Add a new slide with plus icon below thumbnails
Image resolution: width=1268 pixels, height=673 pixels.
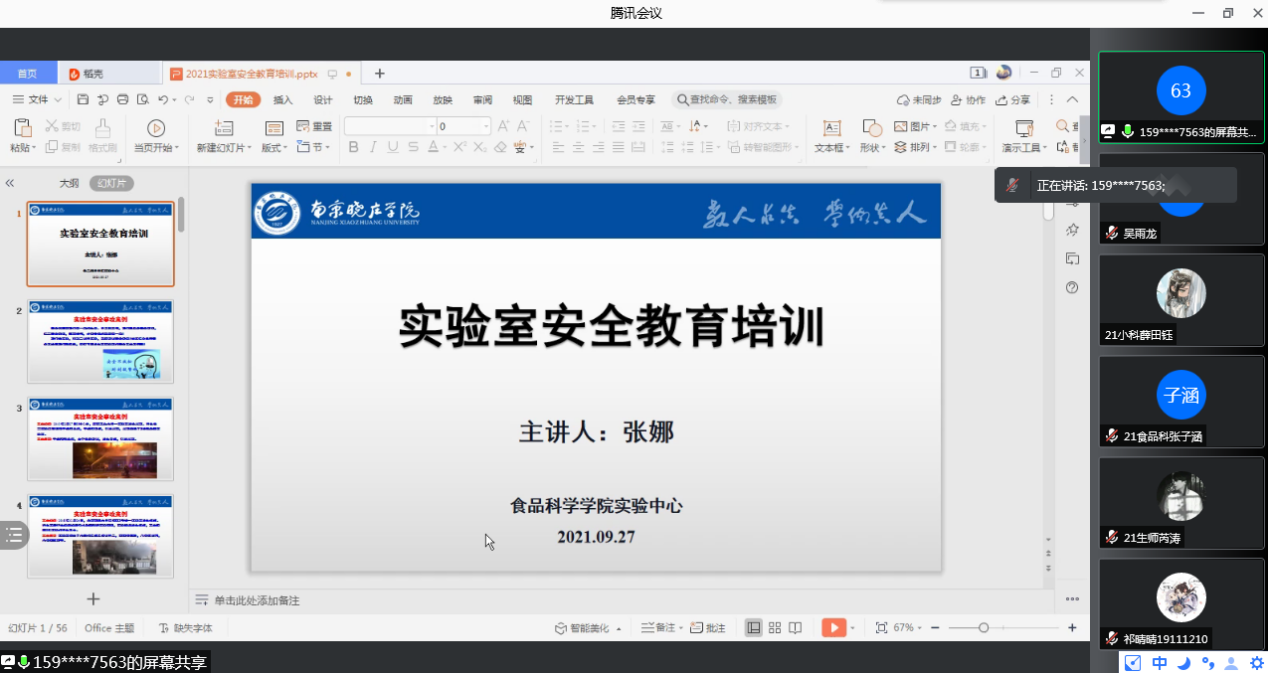click(x=93, y=599)
